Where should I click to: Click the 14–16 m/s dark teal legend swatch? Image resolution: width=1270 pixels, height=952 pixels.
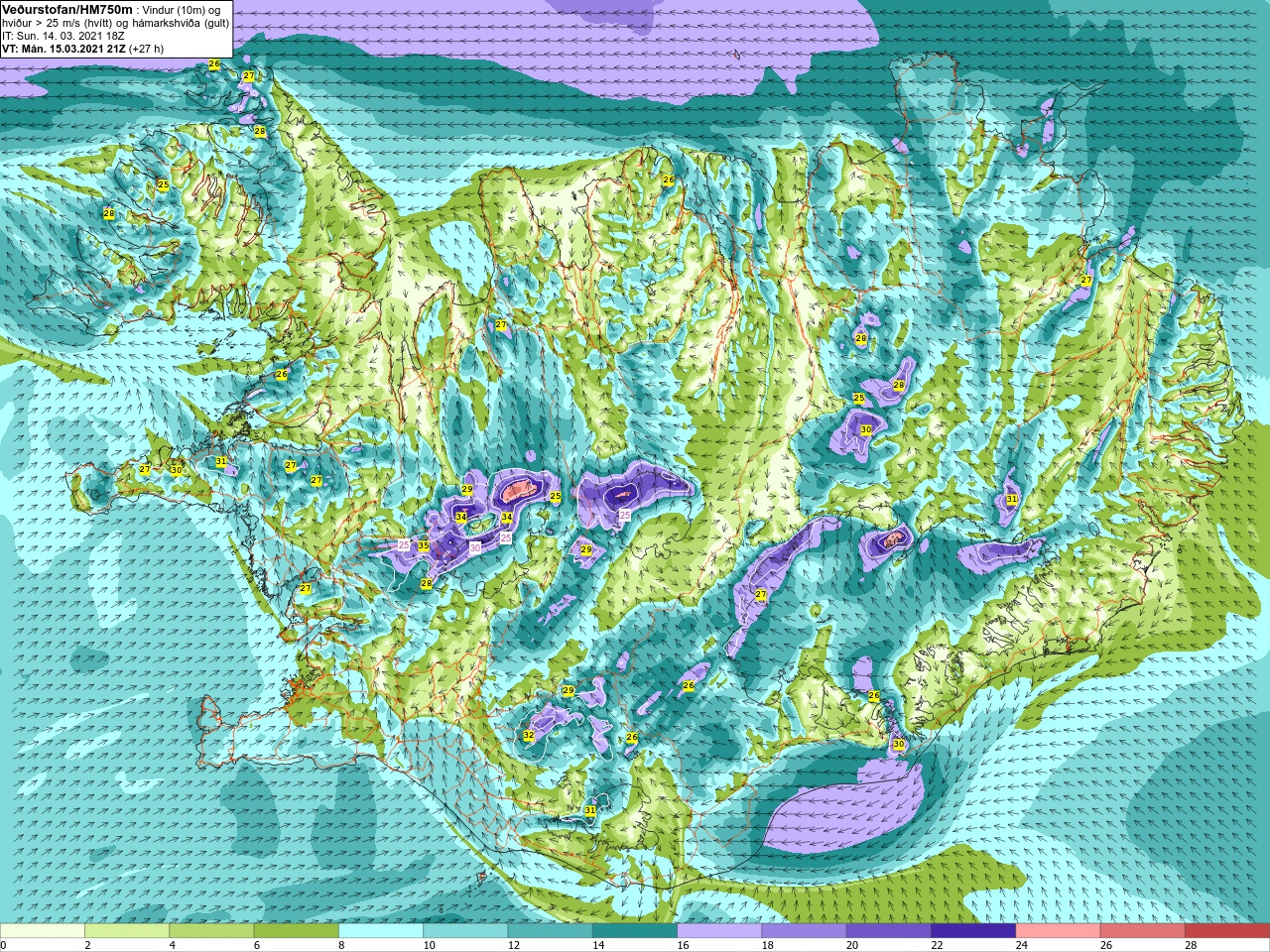[634, 931]
